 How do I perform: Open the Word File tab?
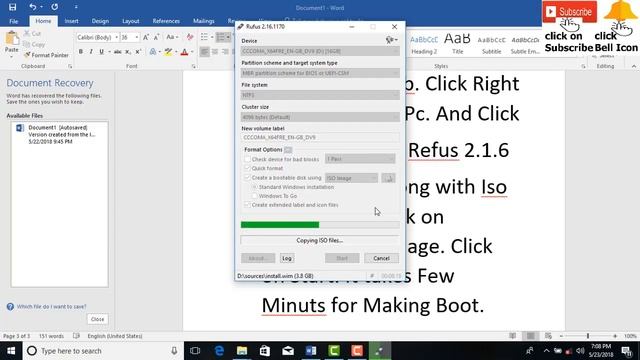(x=13, y=21)
